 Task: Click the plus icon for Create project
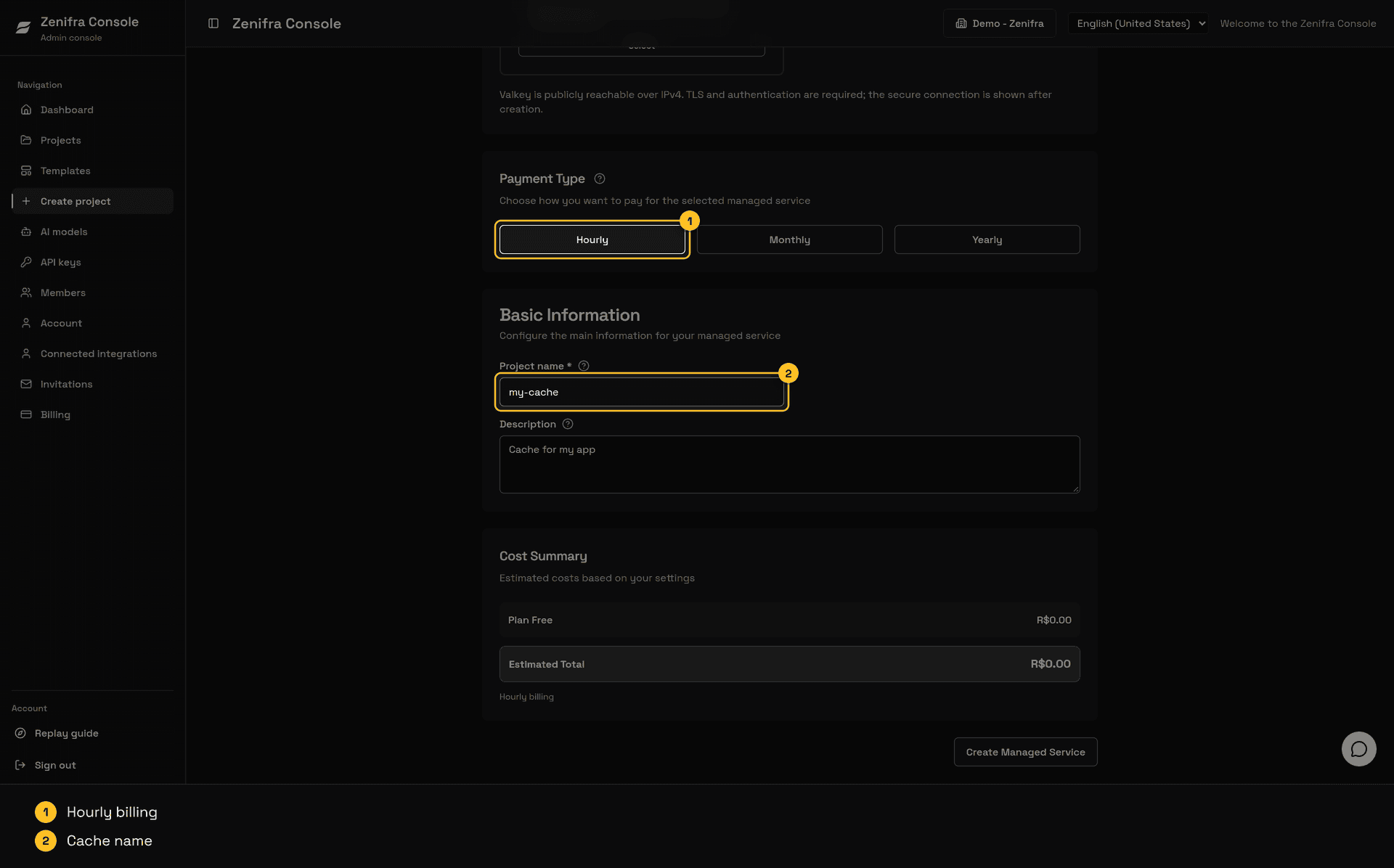(26, 201)
